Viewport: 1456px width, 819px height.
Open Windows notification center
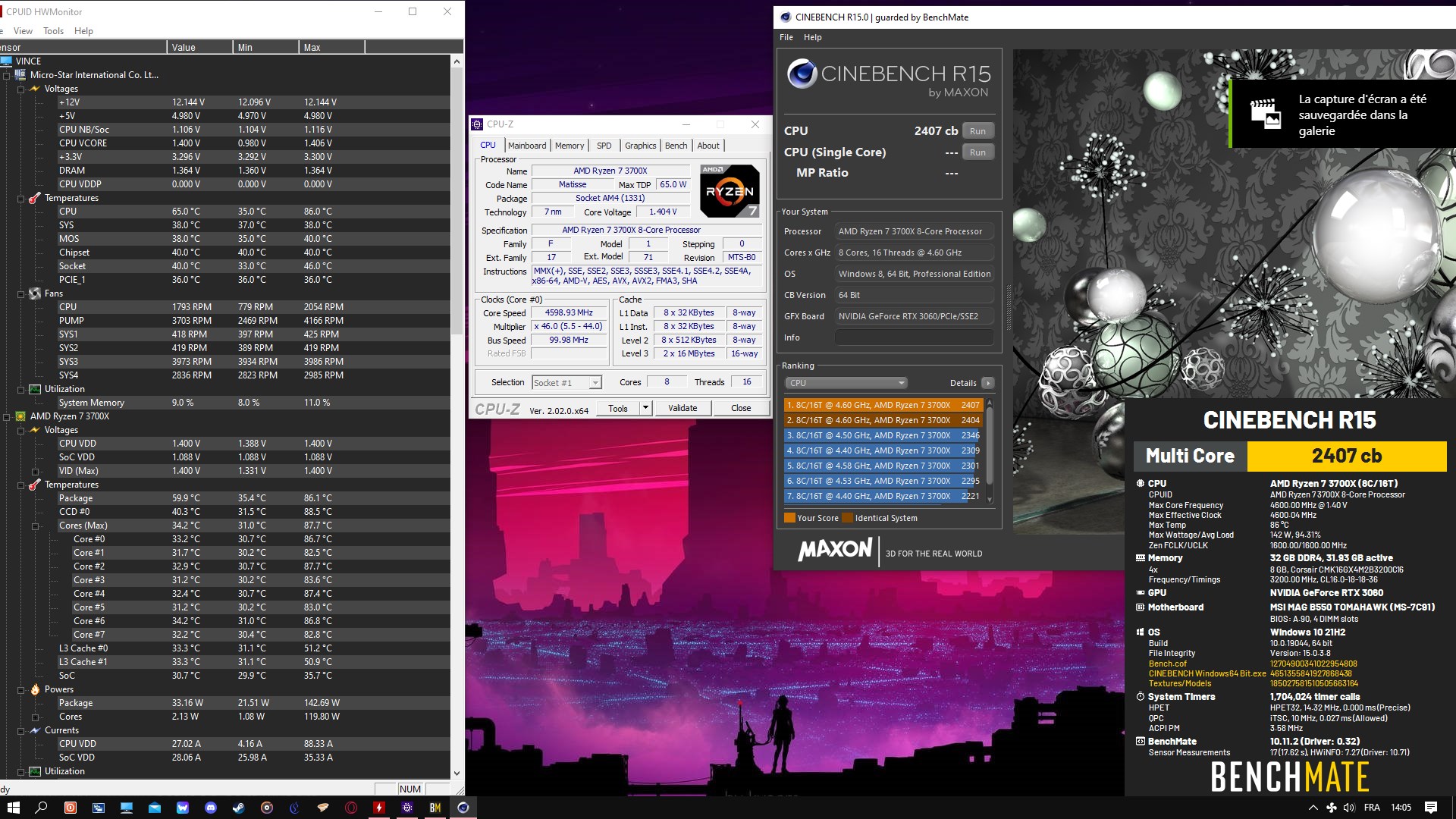click(1431, 808)
